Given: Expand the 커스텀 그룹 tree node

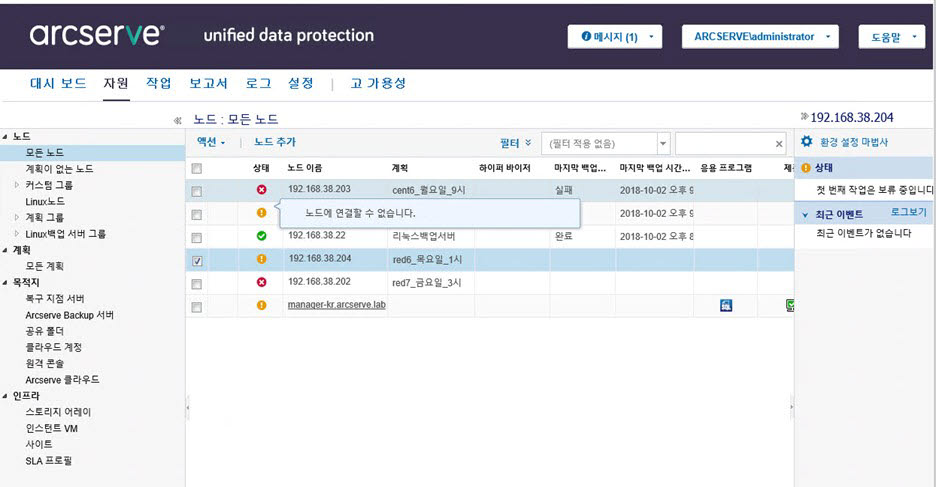Looking at the screenshot, I should pyautogui.click(x=17, y=185).
